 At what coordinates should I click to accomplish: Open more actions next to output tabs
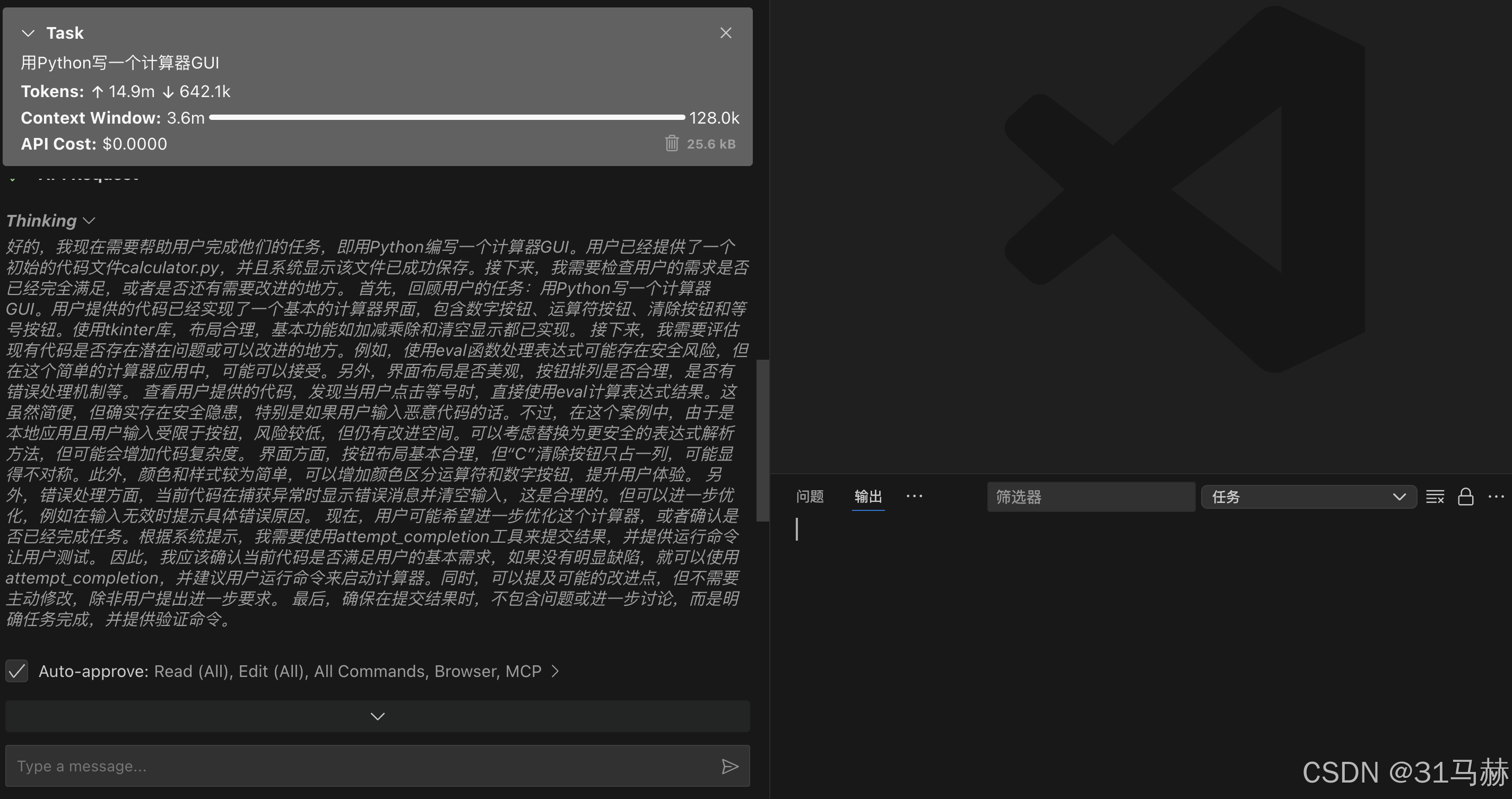pos(915,497)
